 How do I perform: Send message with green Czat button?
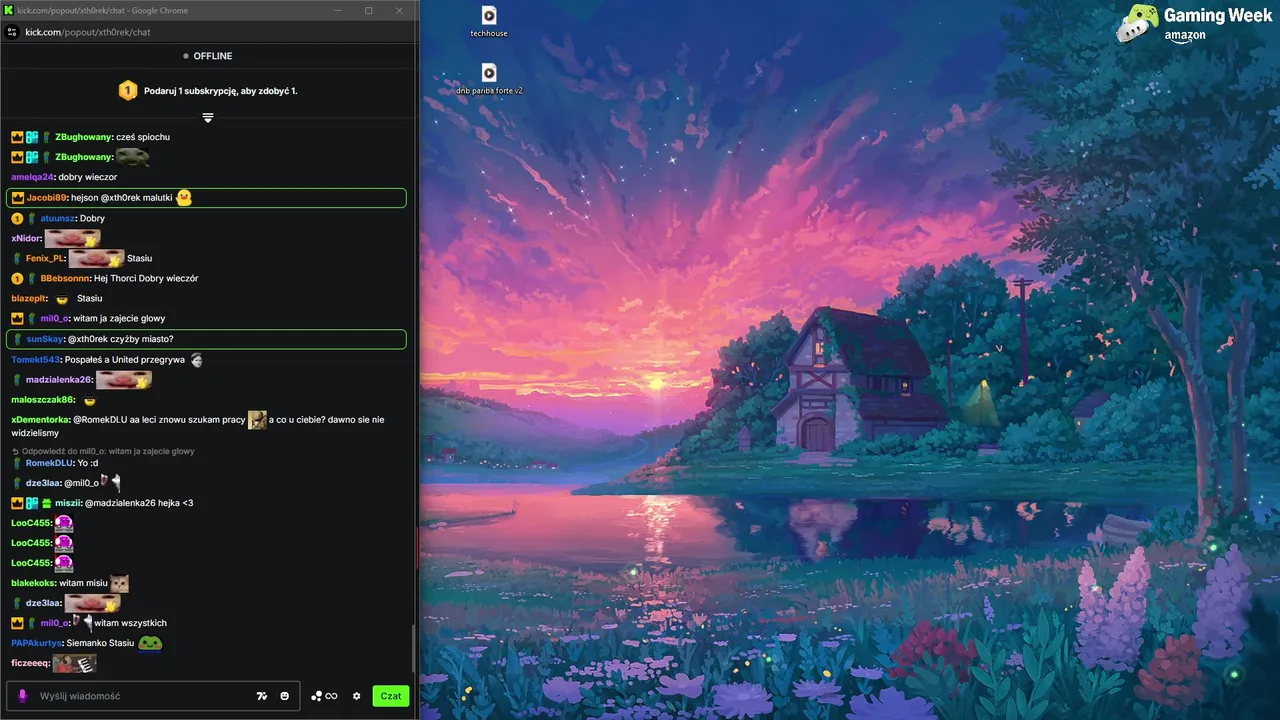(x=391, y=696)
